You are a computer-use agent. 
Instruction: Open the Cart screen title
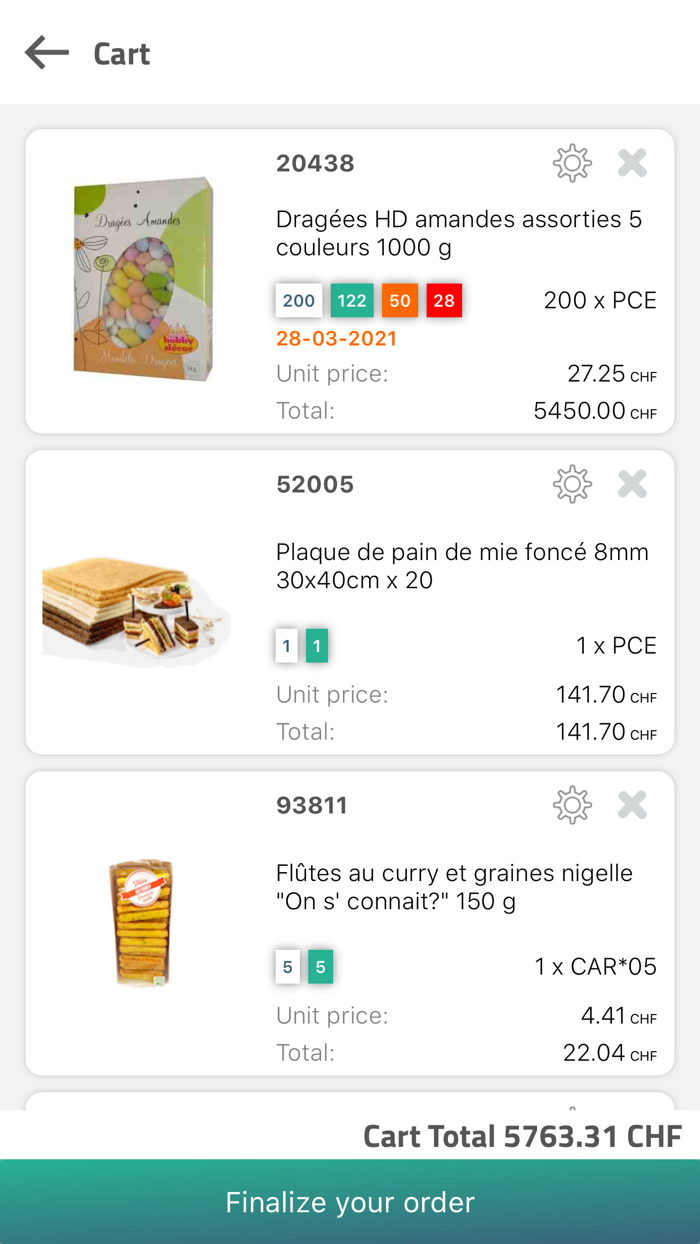click(121, 53)
